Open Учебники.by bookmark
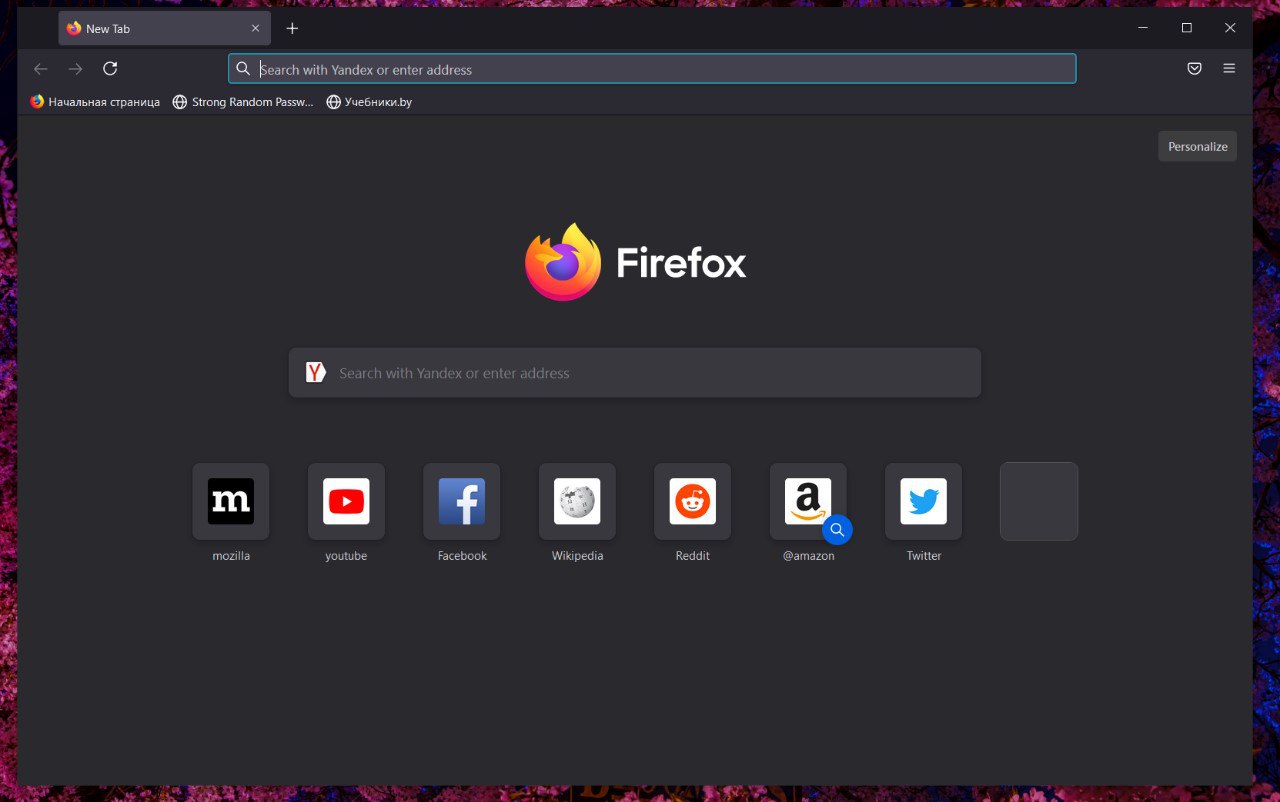 (x=369, y=102)
